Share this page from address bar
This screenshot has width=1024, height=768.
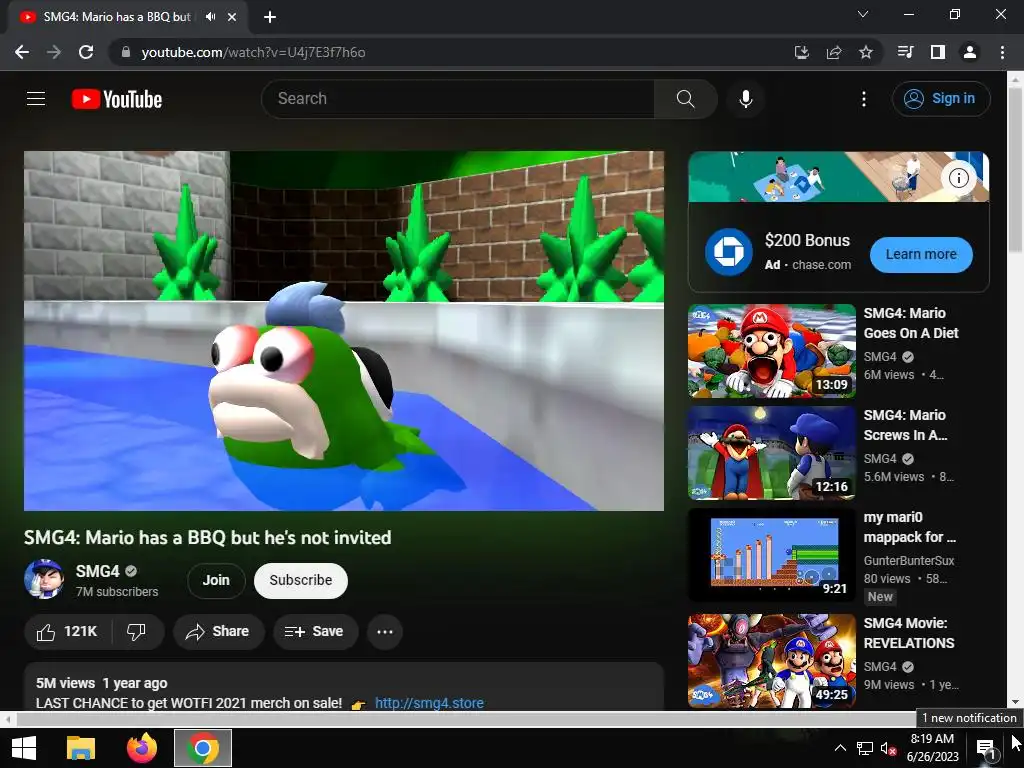[x=833, y=52]
